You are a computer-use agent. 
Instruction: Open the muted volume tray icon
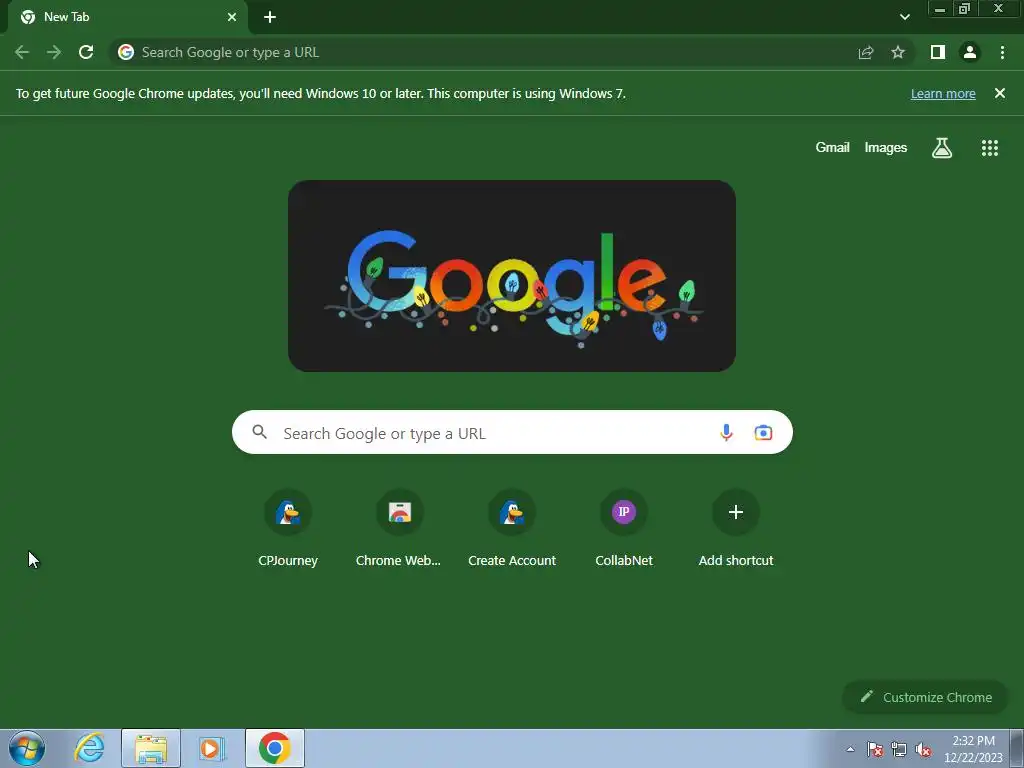point(923,749)
